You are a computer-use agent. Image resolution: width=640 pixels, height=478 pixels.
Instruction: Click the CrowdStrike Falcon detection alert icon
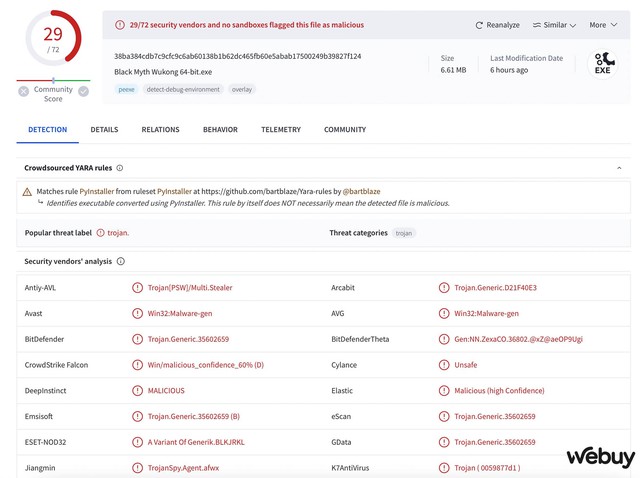coord(138,365)
